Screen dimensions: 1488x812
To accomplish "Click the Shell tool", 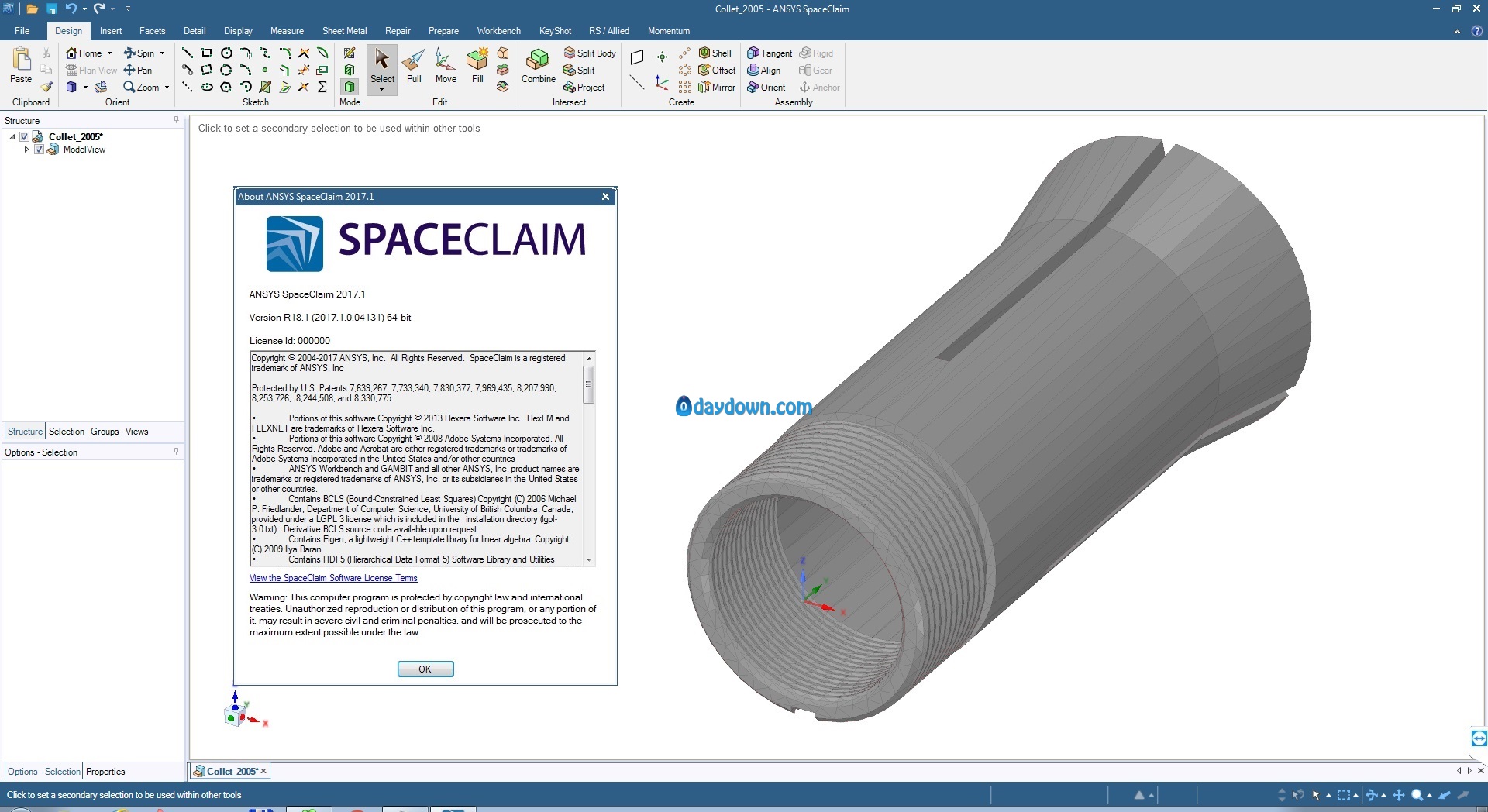I will 715,53.
